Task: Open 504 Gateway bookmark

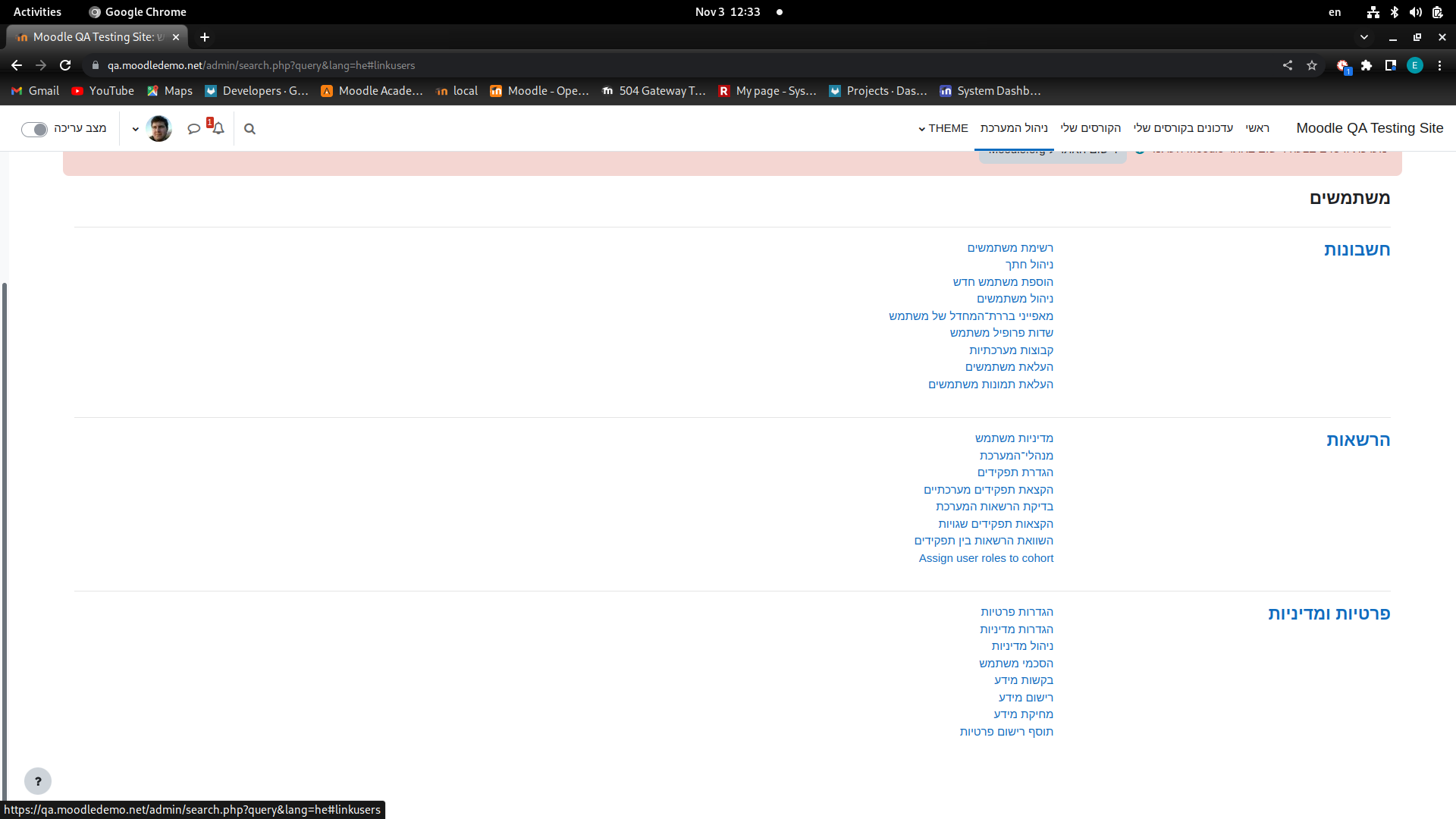Action: coord(654,91)
